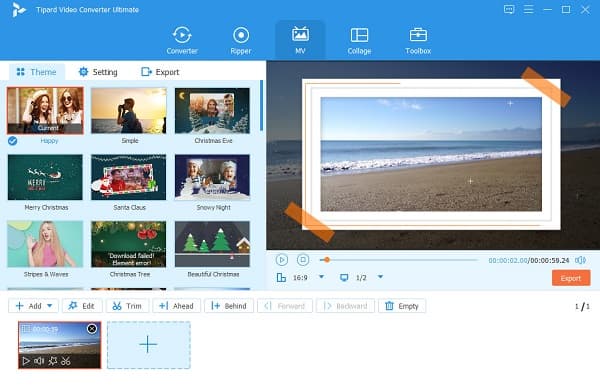Click the Backward button

[345, 306]
